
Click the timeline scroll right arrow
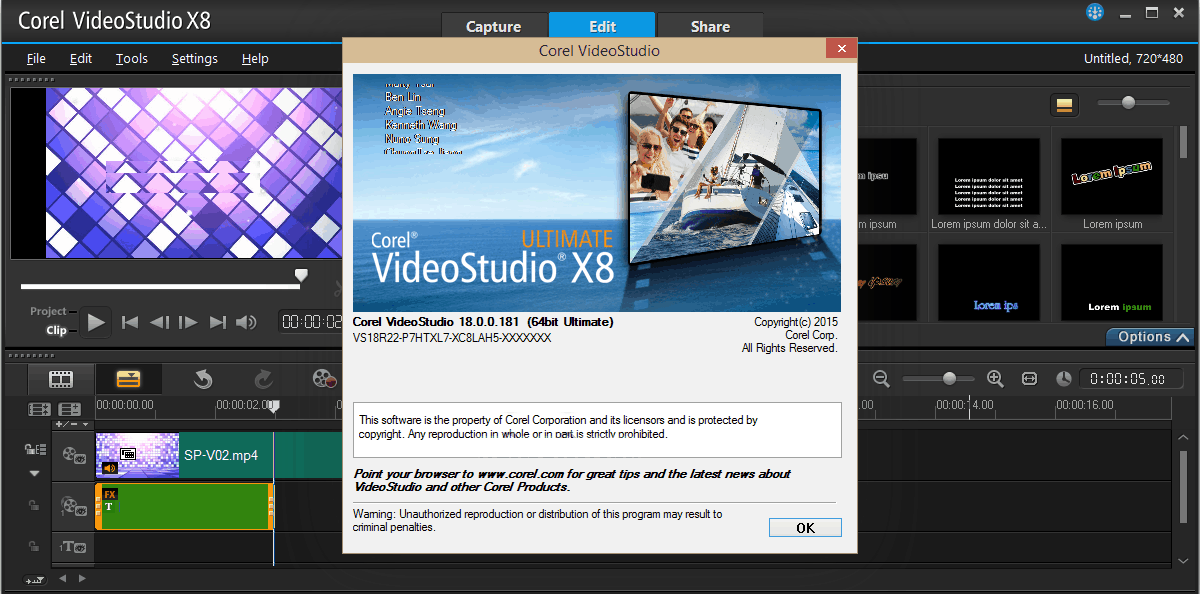pyautogui.click(x=82, y=578)
